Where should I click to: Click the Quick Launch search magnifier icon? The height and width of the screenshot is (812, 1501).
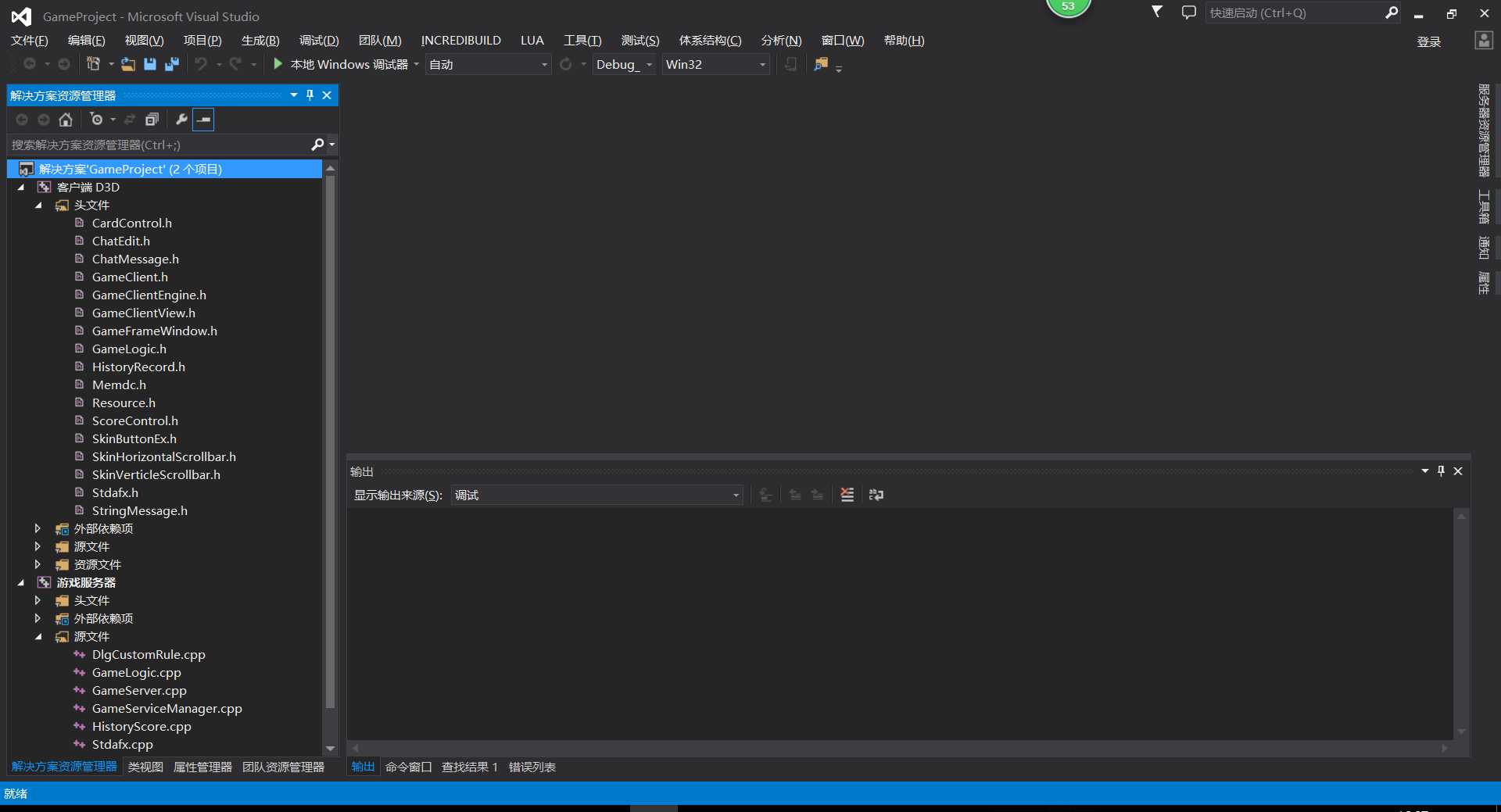coord(1392,13)
